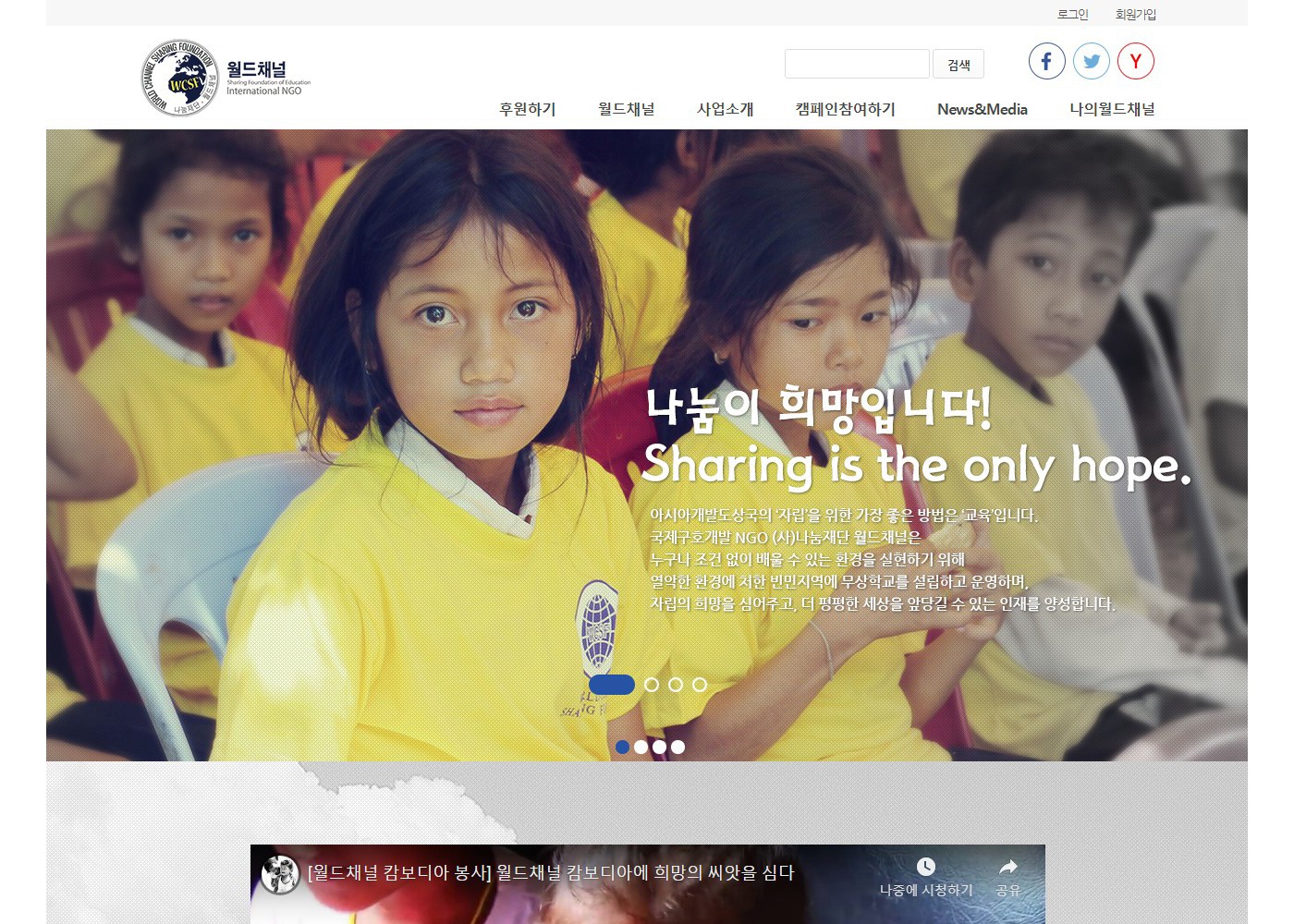Open the News&Media menu
The image size is (1294, 924).
point(982,109)
